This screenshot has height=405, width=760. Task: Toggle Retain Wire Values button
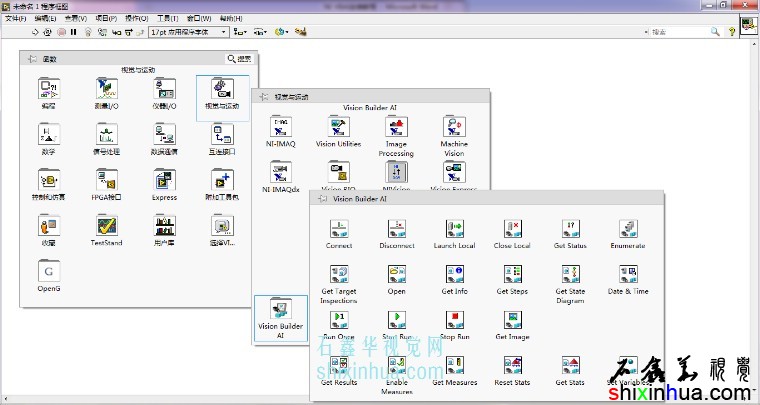pos(102,32)
